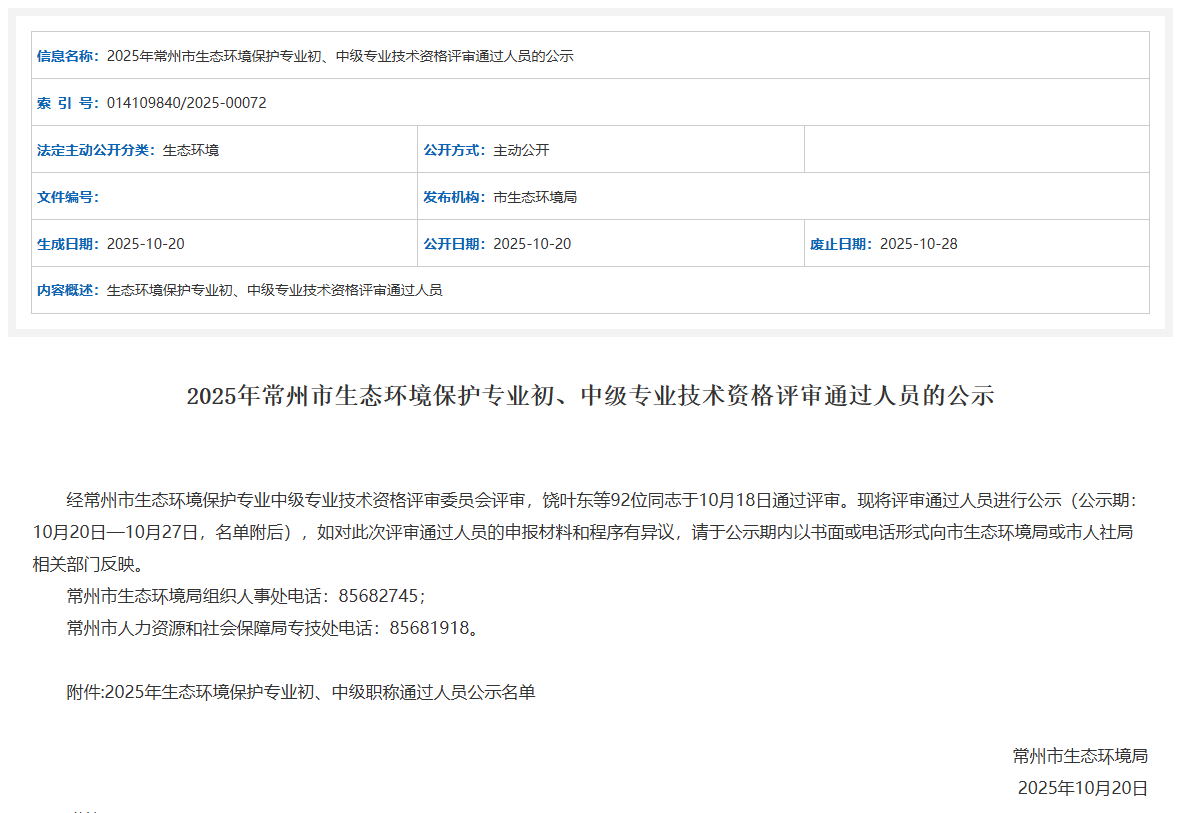Click the 常州市生态环境局 signature
1187x813 pixels.
(1079, 755)
